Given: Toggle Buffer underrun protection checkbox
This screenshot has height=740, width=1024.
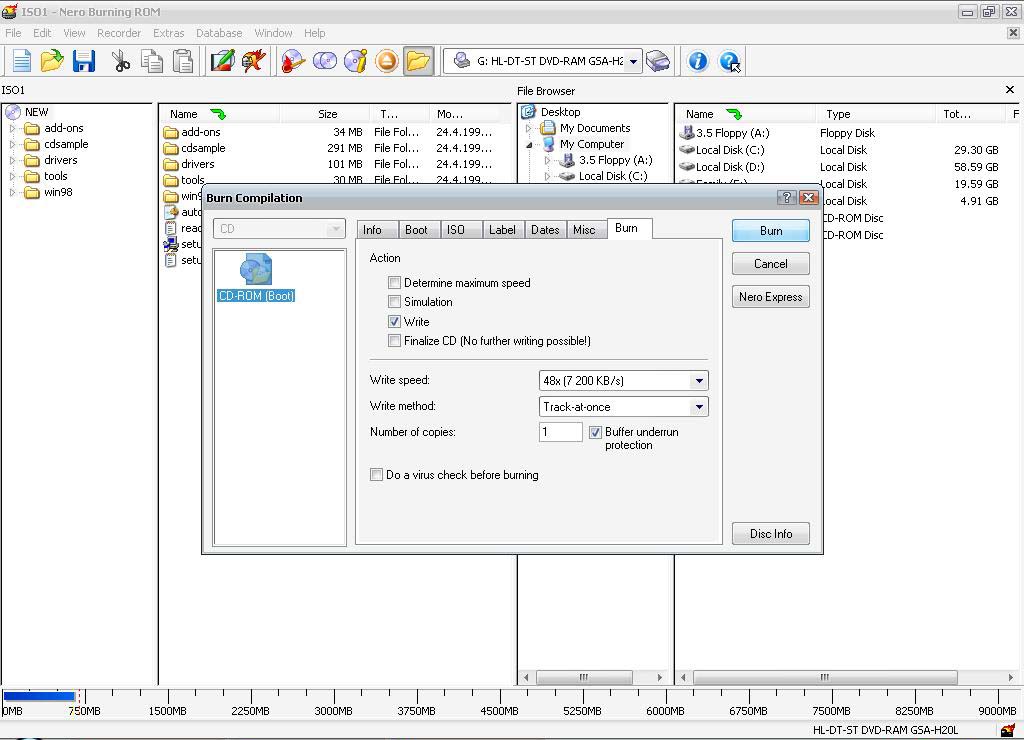Looking at the screenshot, I should point(595,432).
